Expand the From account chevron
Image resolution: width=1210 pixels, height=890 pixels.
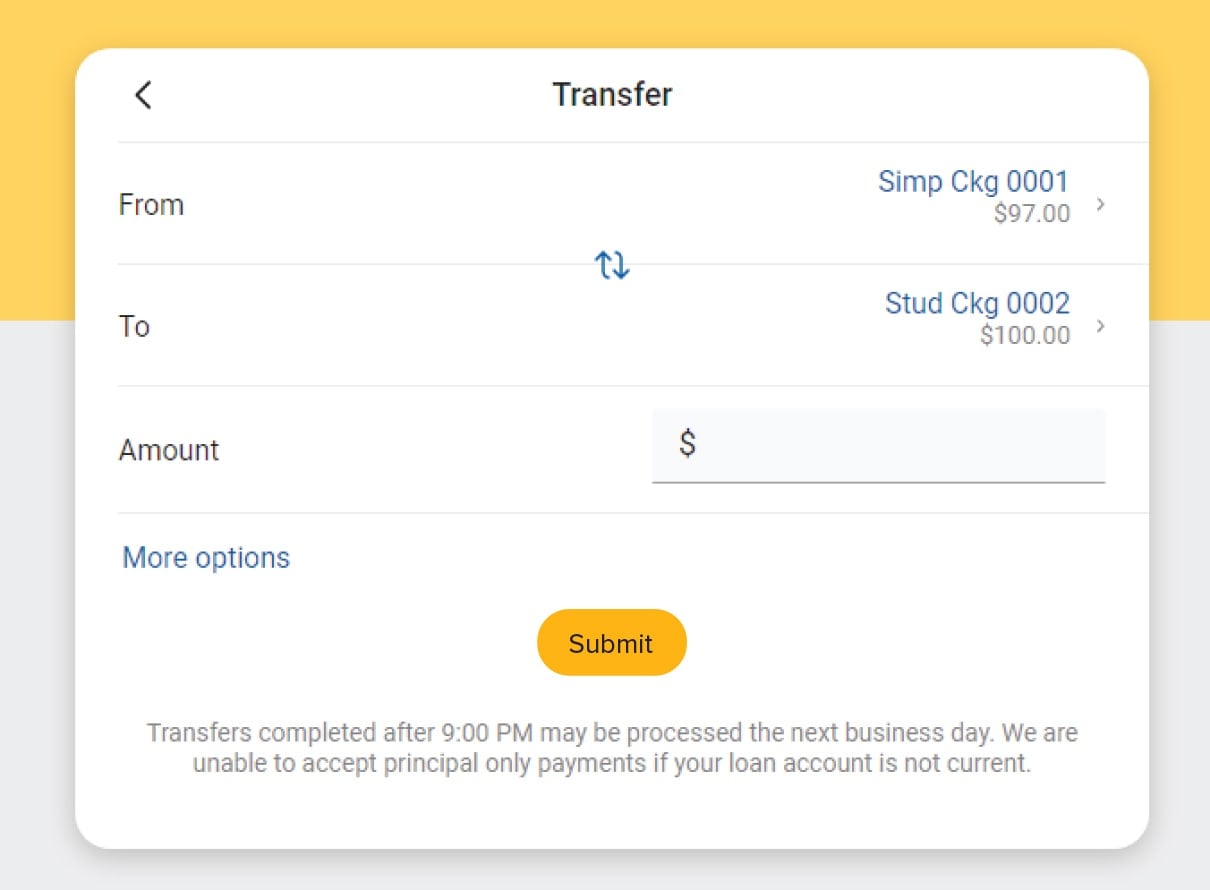pyautogui.click(x=1100, y=204)
